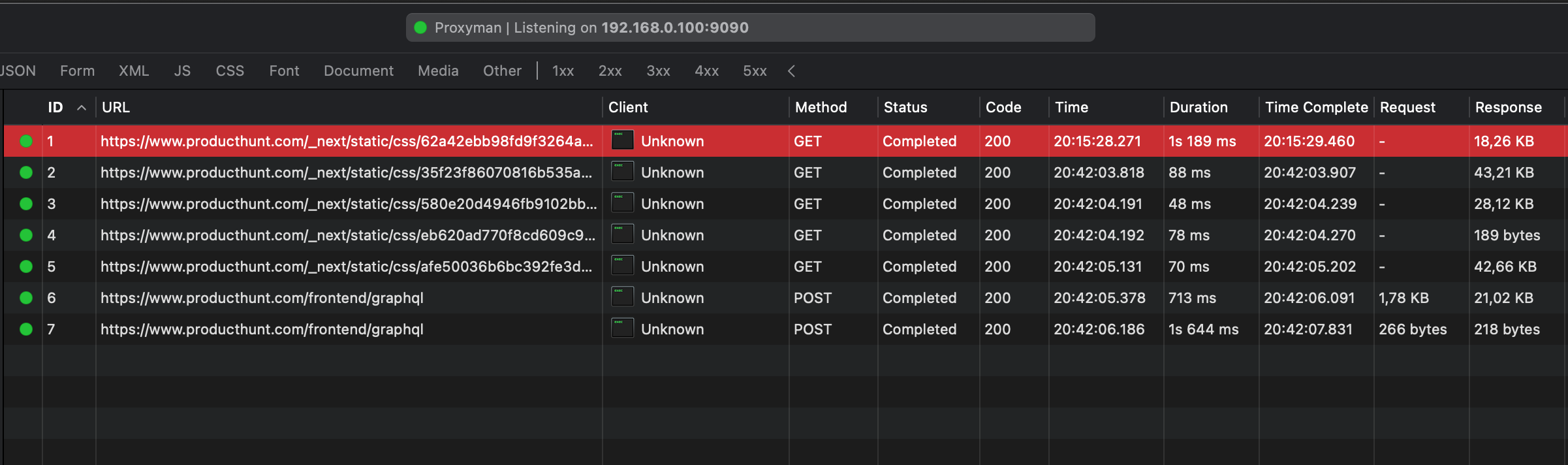Click the 189 bytes response size cell
The image size is (1568, 465).
pyautogui.click(x=1507, y=235)
